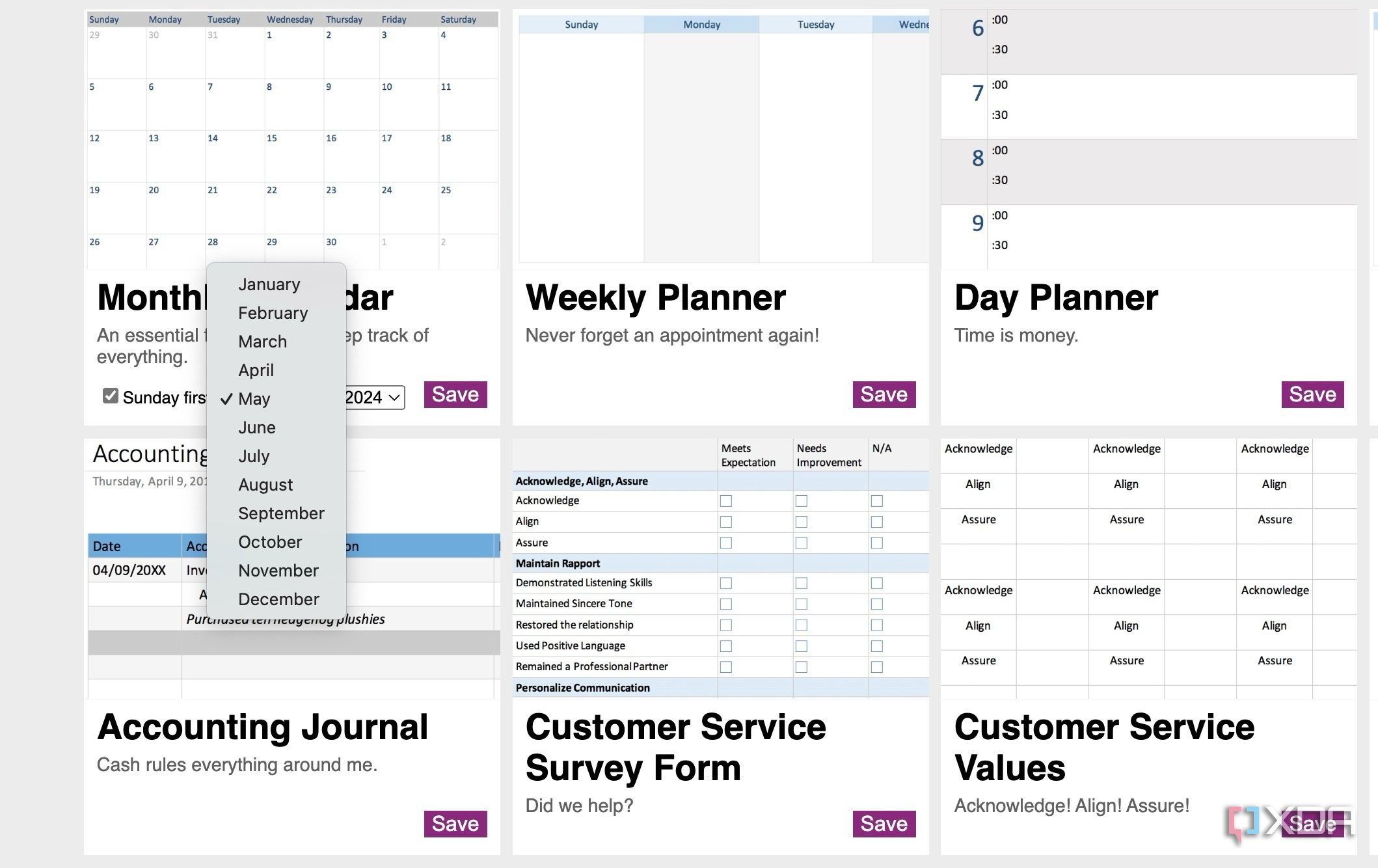Save the Customer Service Survey Form
1378x868 pixels.
tap(884, 824)
